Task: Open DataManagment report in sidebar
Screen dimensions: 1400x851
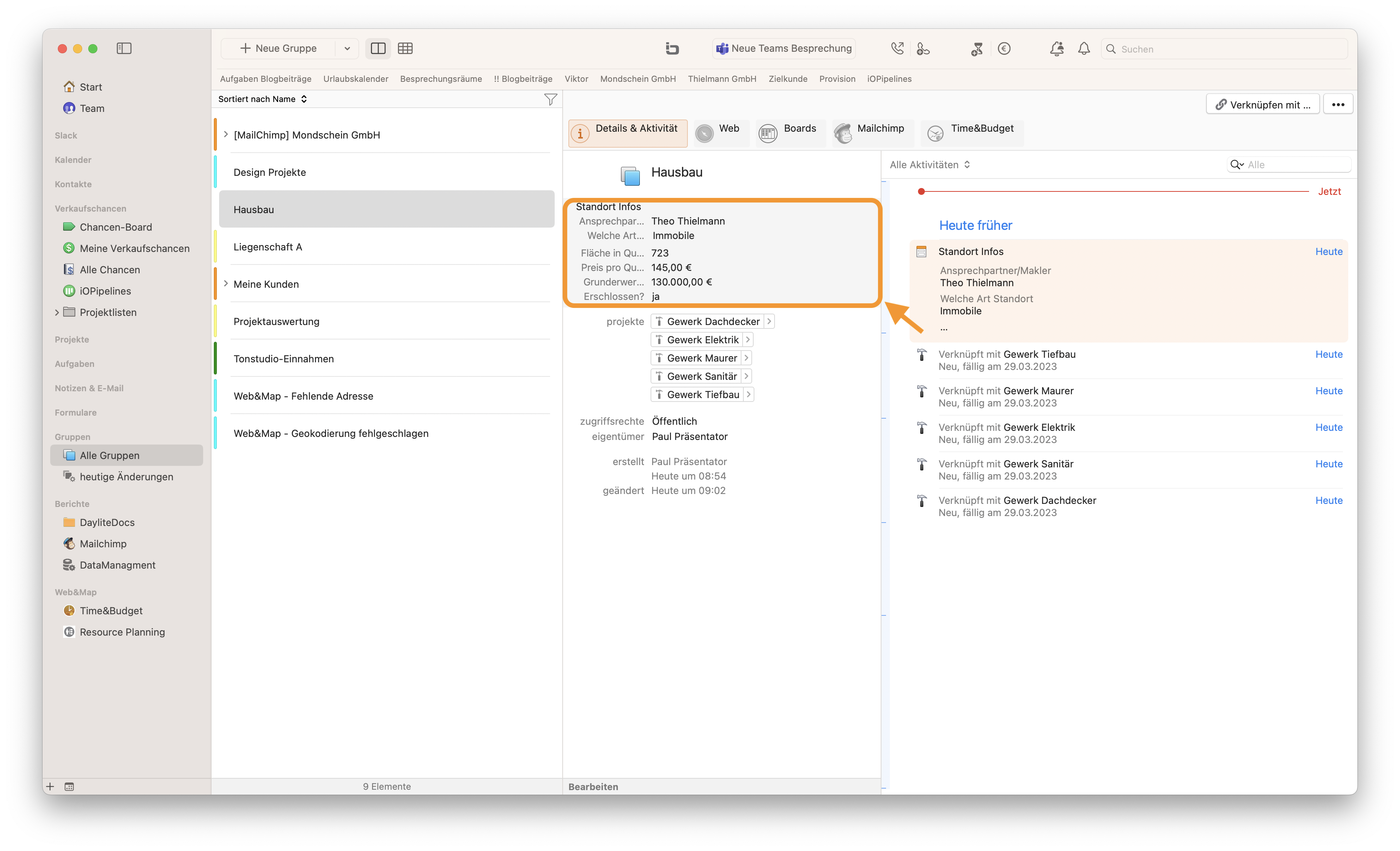Action: pyautogui.click(x=117, y=564)
